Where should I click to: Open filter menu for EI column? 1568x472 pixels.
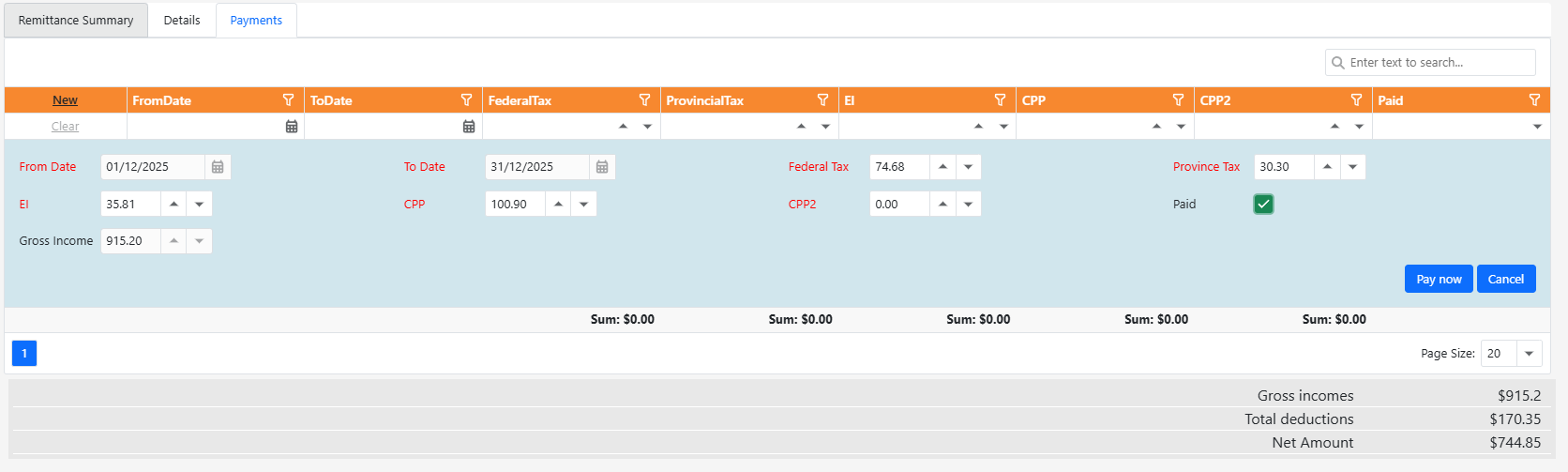pyautogui.click(x=1000, y=99)
